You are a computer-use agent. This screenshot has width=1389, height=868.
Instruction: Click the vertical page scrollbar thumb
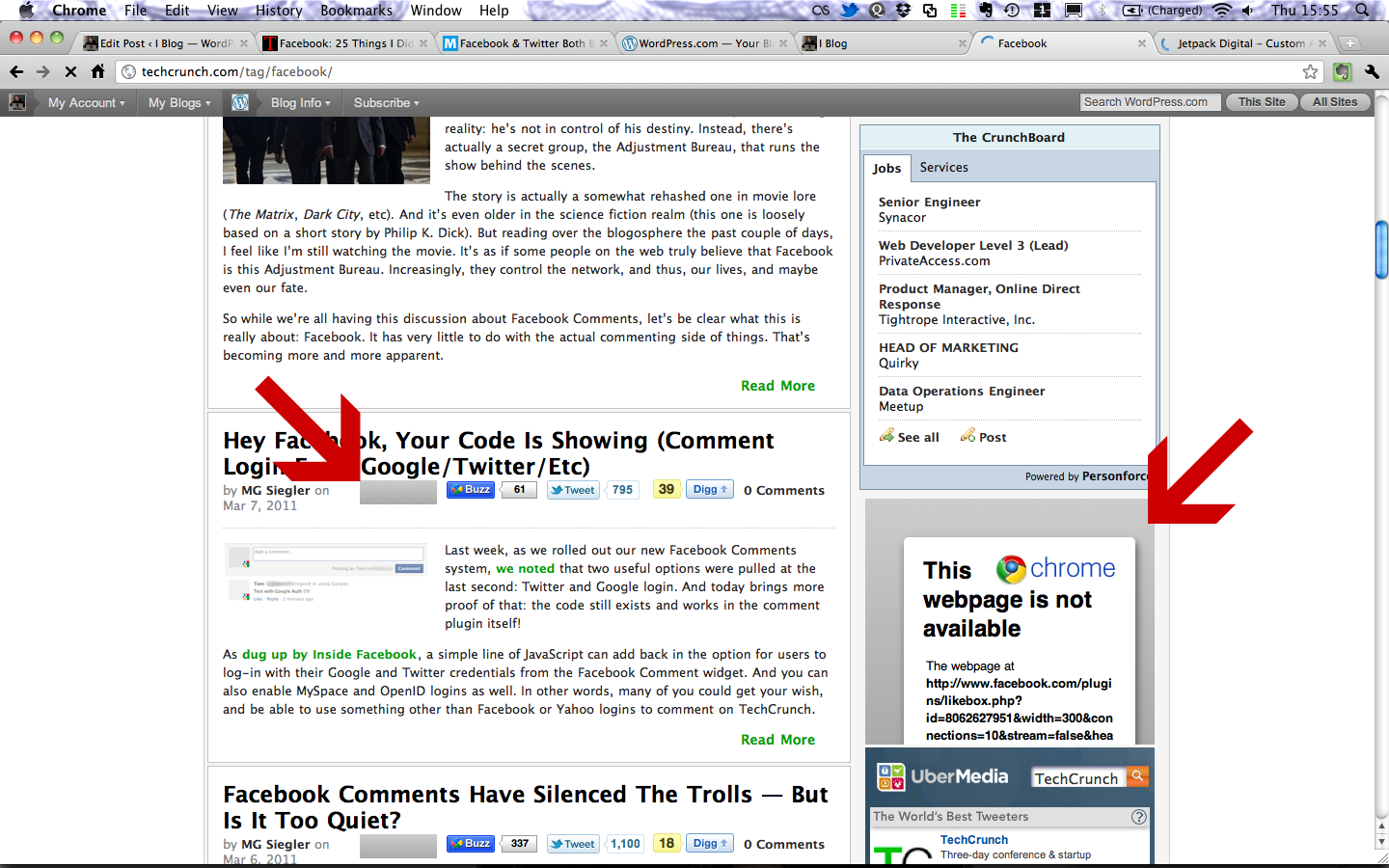tap(1381, 249)
